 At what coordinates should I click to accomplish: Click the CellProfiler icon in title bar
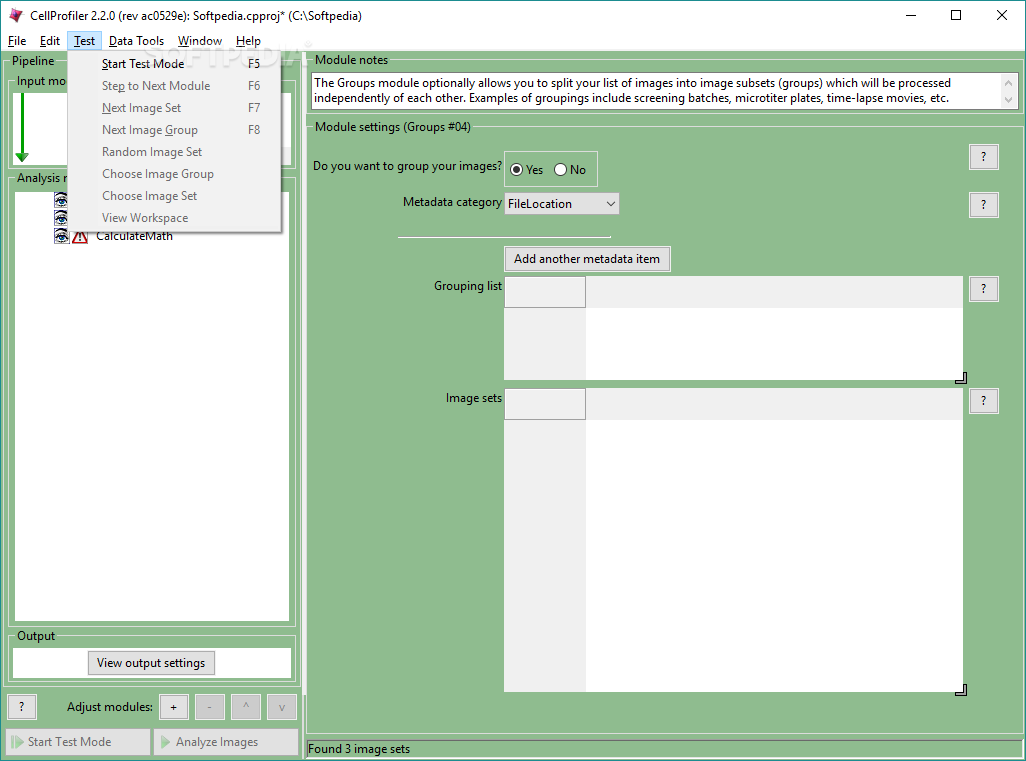(16, 15)
